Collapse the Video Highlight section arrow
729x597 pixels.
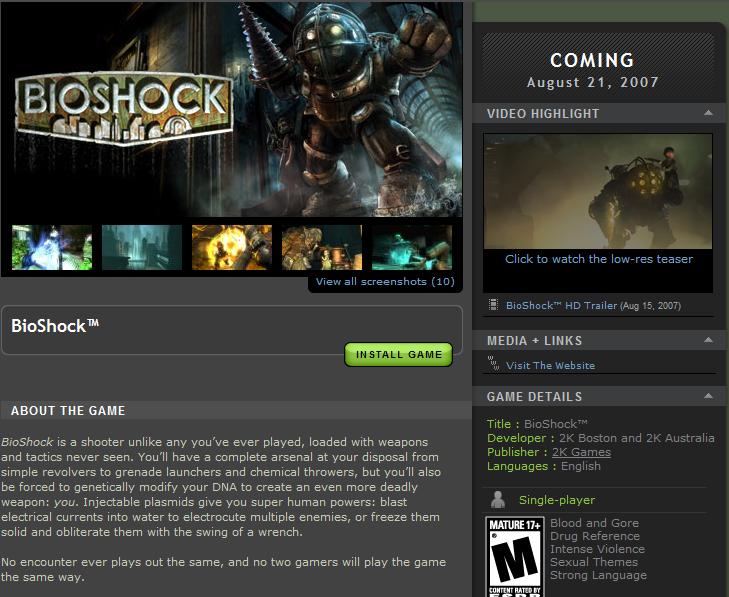pos(708,113)
